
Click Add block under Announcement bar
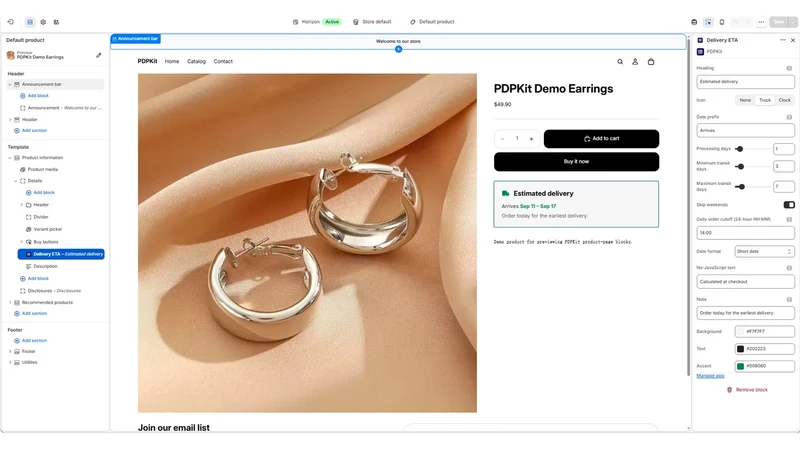pyautogui.click(x=34, y=96)
